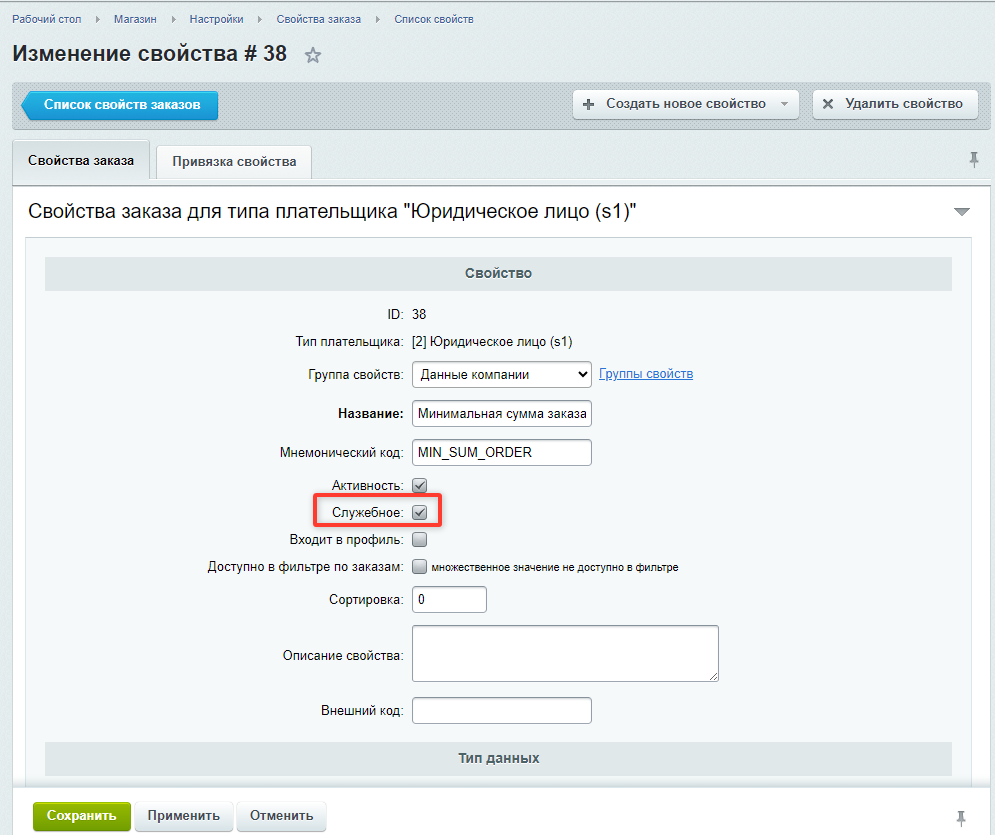Click the X icon on Удалить свойство
This screenshot has height=835, width=995.
click(x=827, y=104)
